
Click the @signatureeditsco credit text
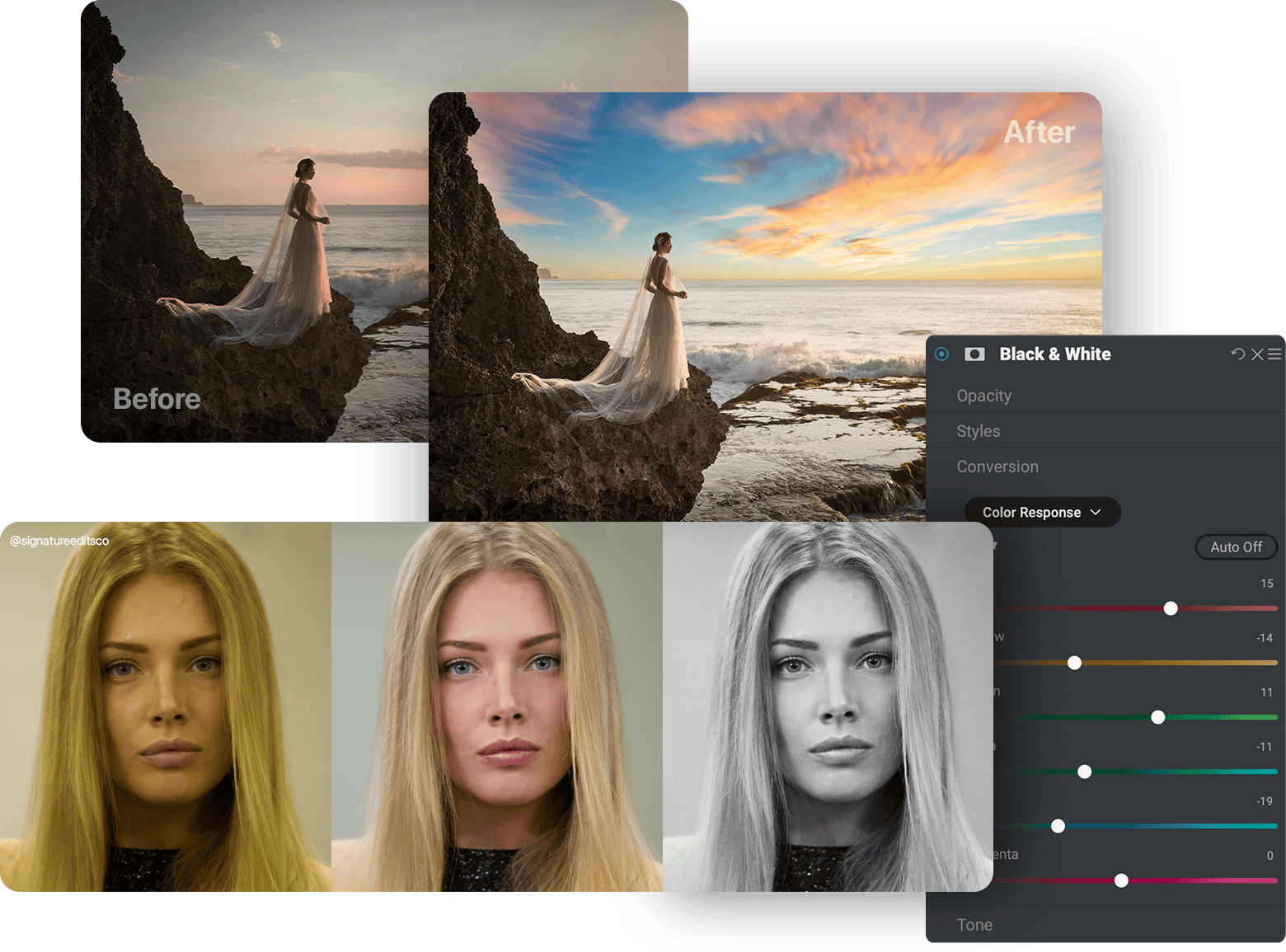pos(59,541)
